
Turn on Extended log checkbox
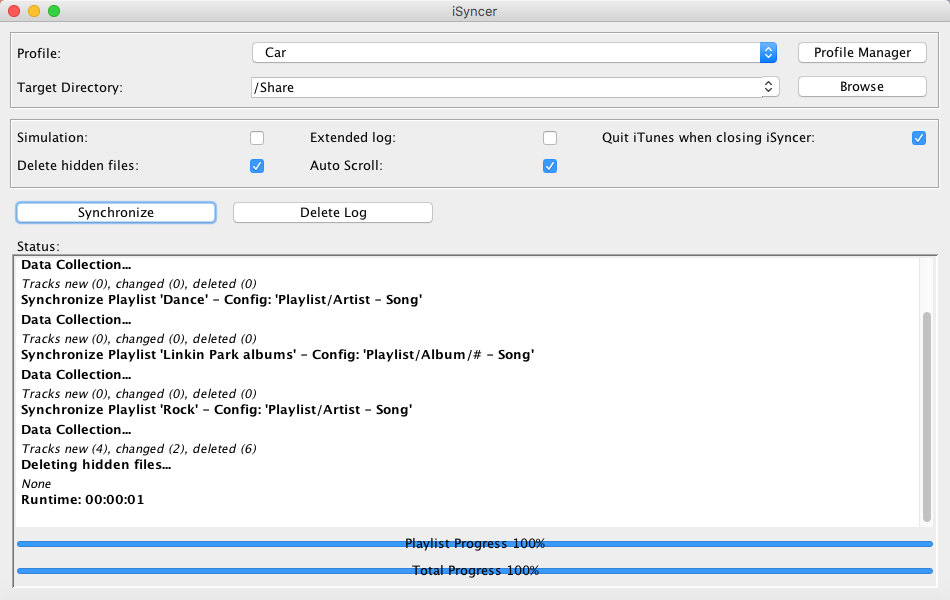click(550, 138)
